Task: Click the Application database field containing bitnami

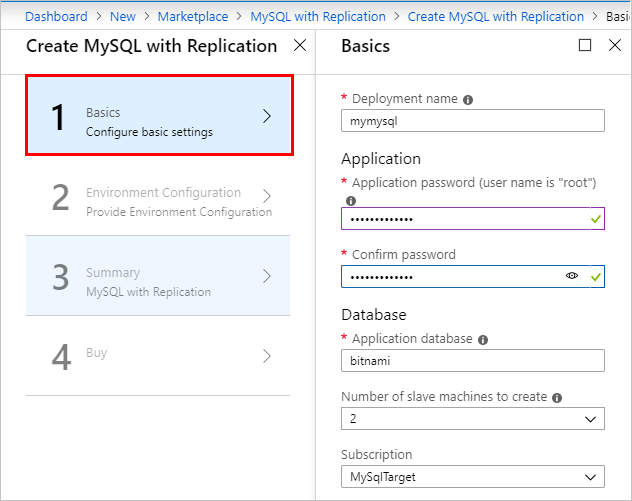Action: pyautogui.click(x=472, y=361)
